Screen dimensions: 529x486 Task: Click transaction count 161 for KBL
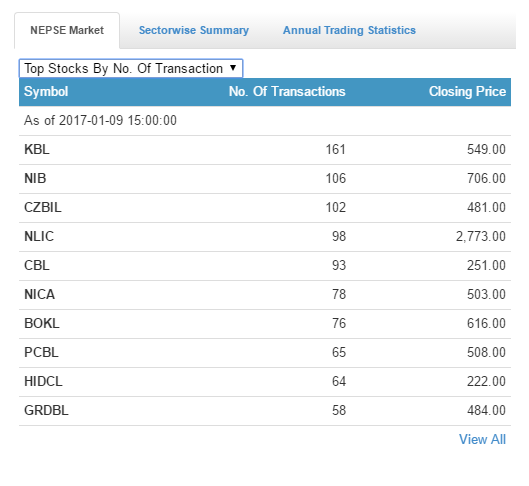click(336, 150)
